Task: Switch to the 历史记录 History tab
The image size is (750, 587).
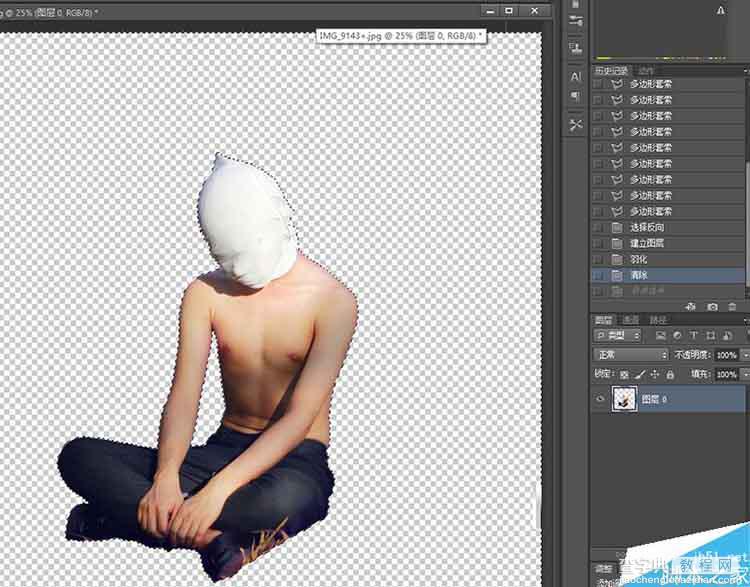Action: click(x=611, y=71)
